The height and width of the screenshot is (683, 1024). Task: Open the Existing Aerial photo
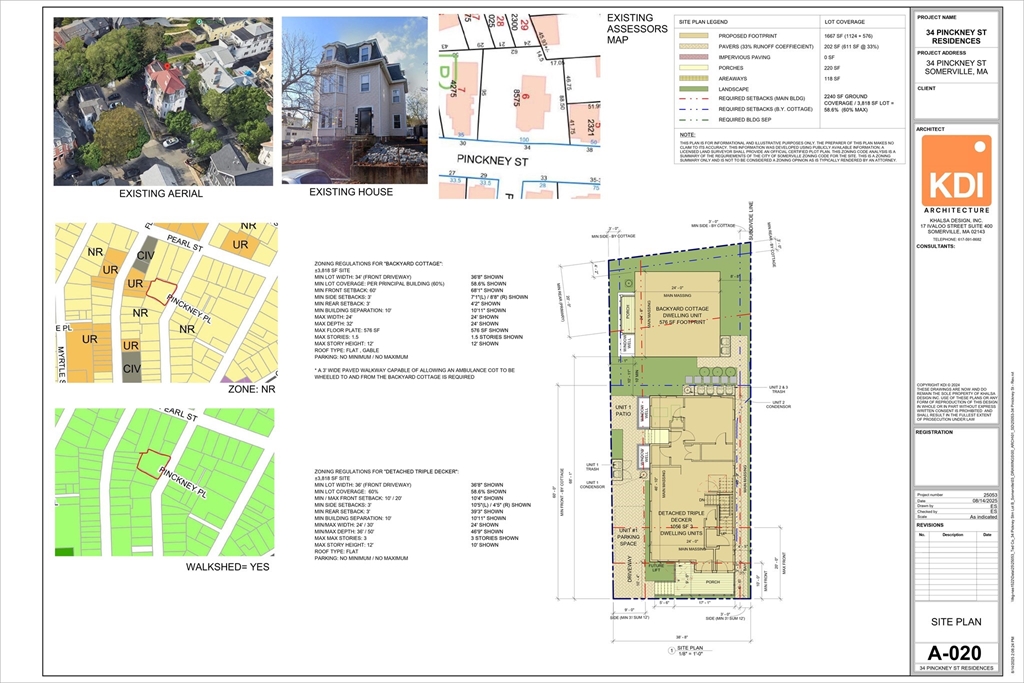(x=163, y=100)
